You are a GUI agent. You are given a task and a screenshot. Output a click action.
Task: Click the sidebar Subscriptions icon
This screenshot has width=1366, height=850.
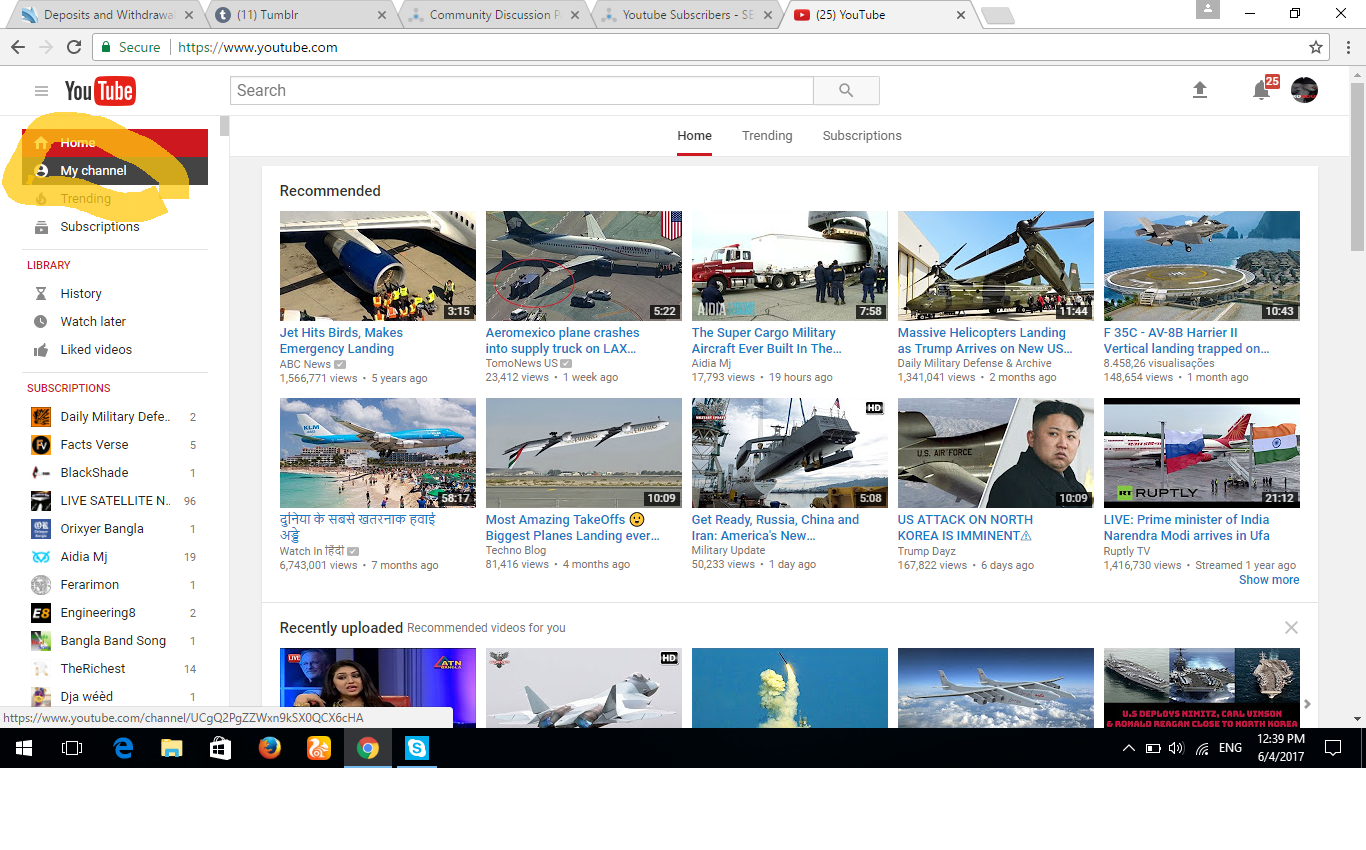(41, 227)
